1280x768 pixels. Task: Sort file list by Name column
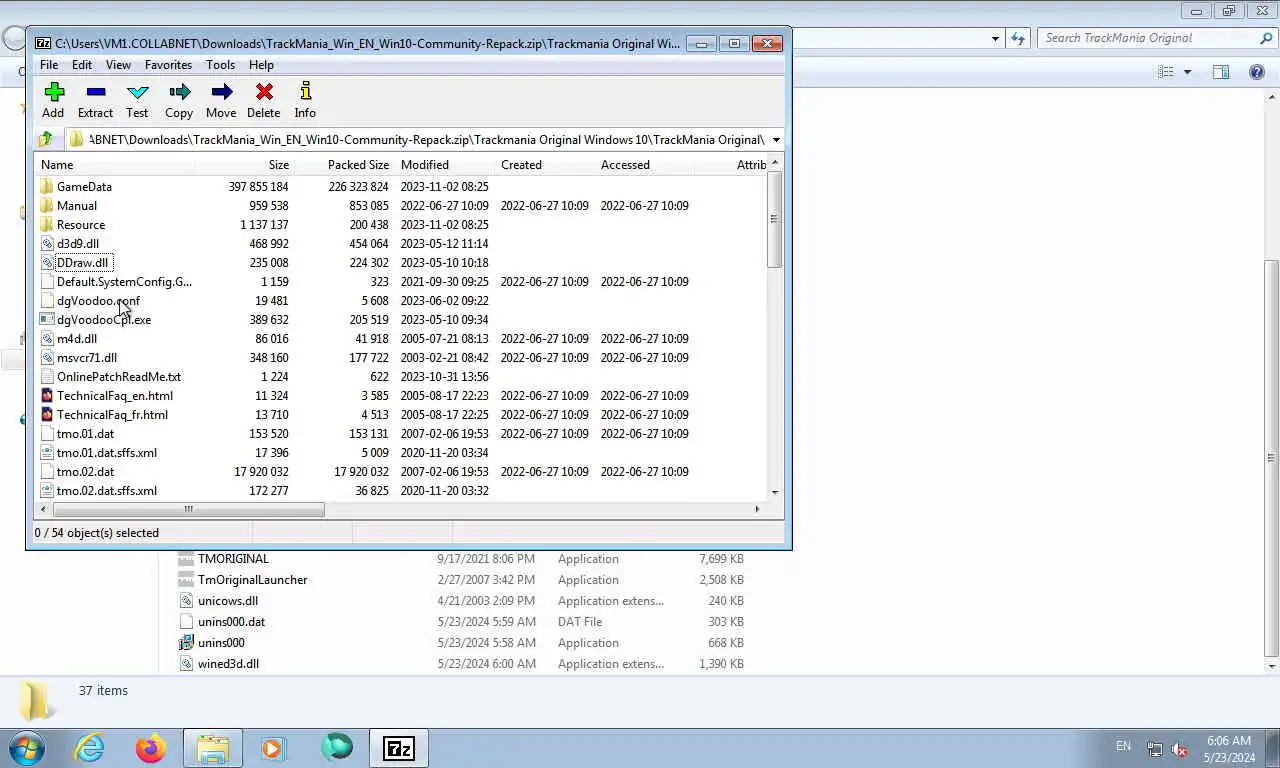(x=57, y=165)
